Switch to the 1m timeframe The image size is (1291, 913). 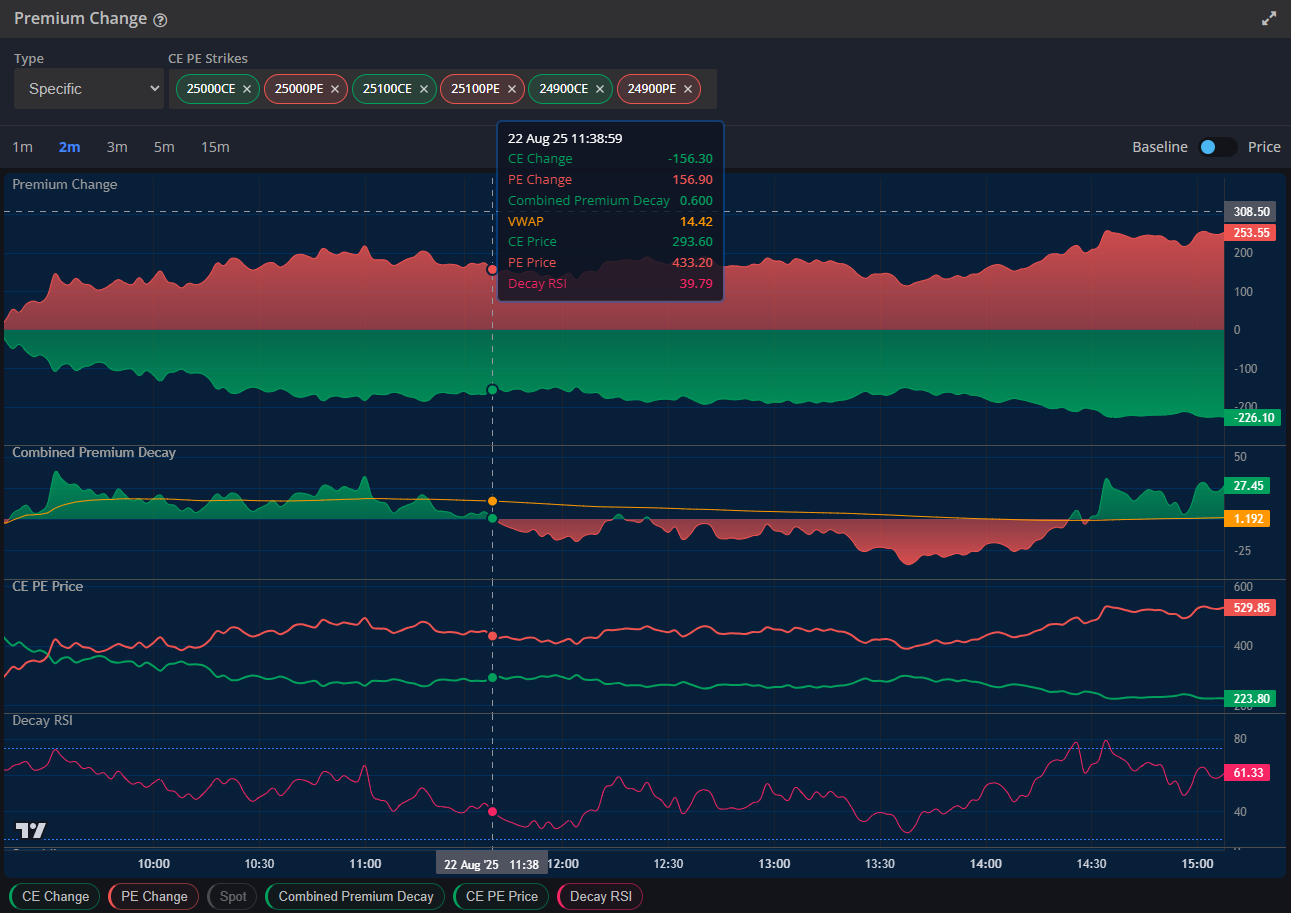[22, 147]
